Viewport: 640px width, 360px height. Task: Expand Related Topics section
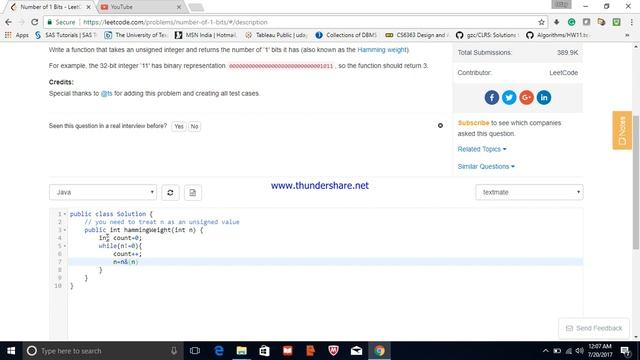482,149
